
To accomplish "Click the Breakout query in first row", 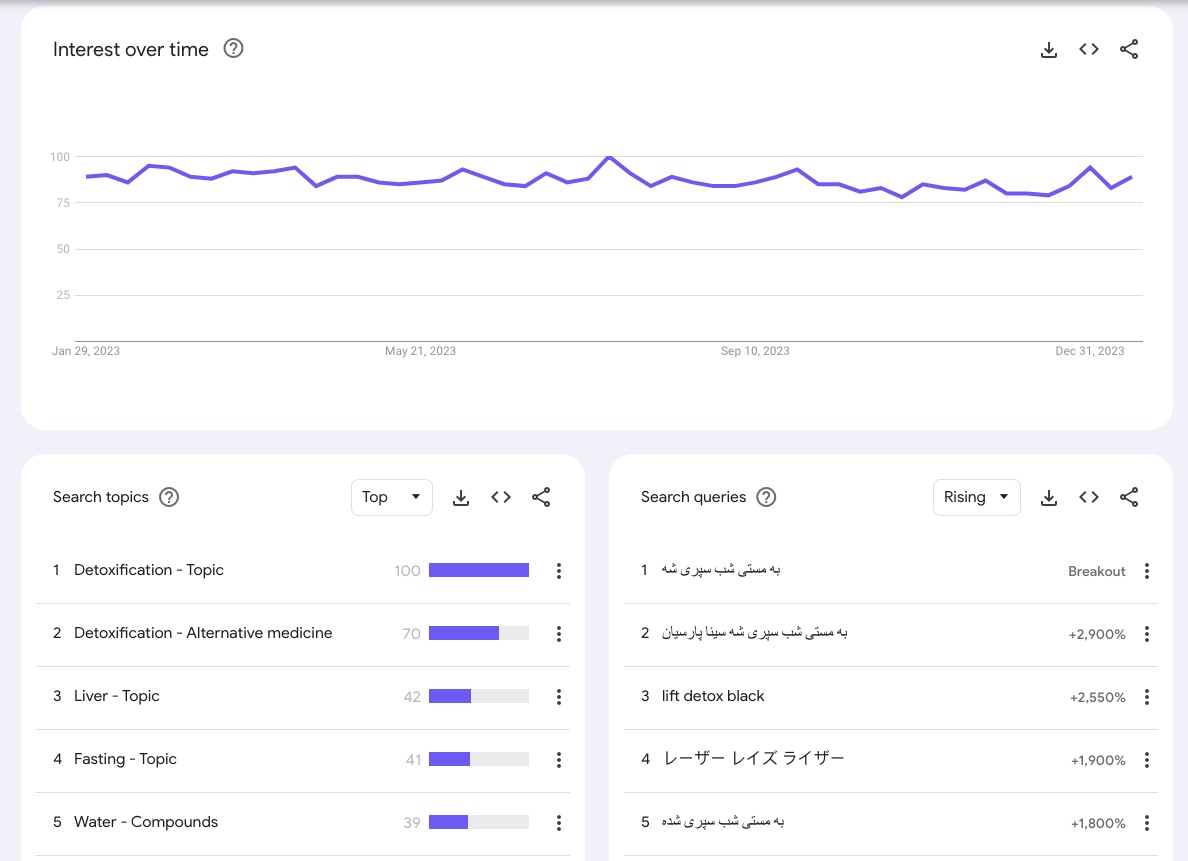I will 720,570.
